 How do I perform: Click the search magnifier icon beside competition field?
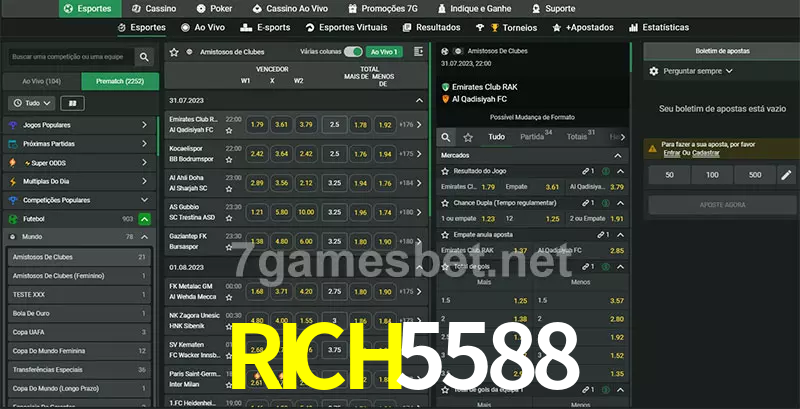tap(144, 57)
